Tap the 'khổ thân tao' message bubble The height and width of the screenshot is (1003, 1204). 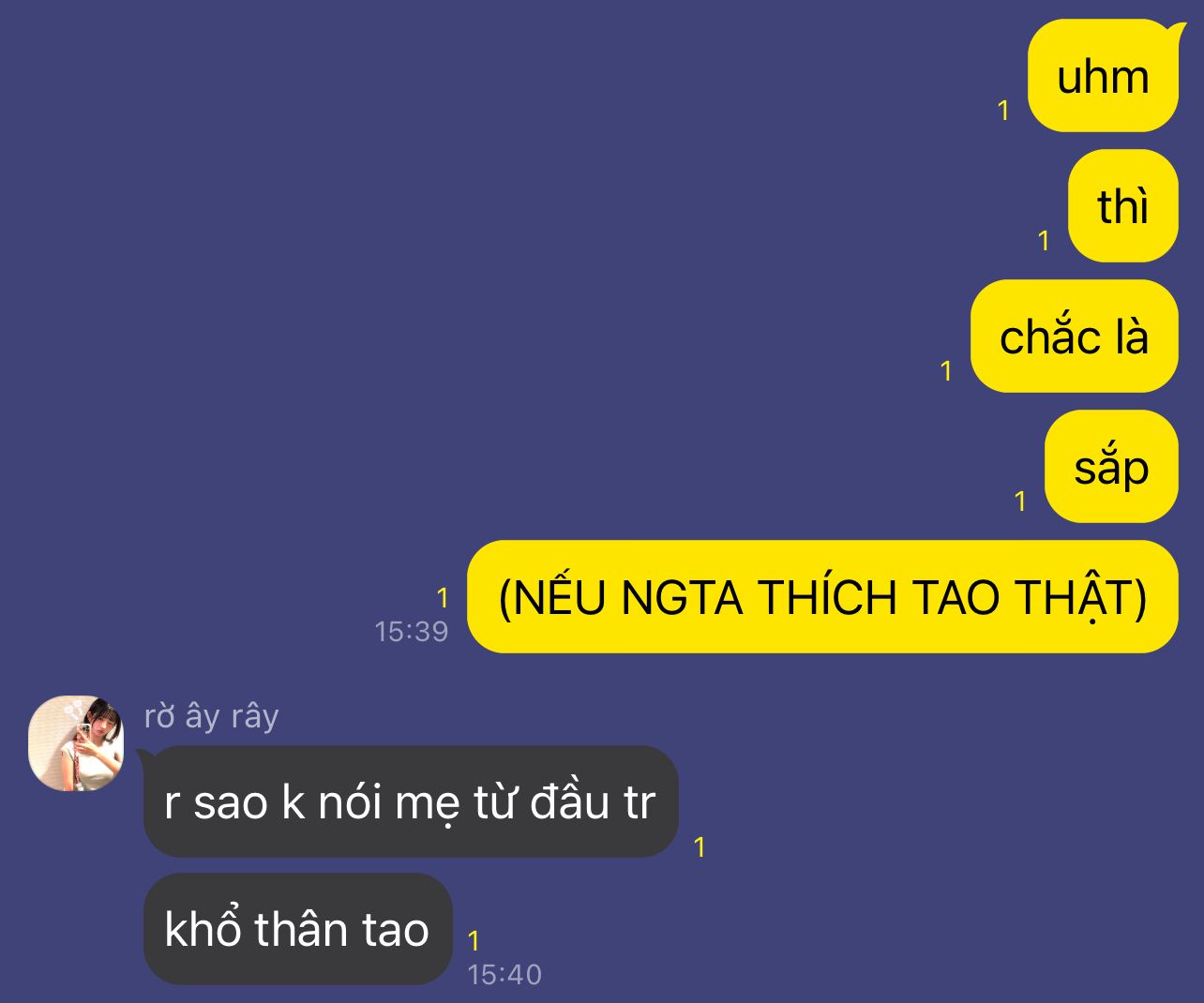pyautogui.click(x=297, y=929)
